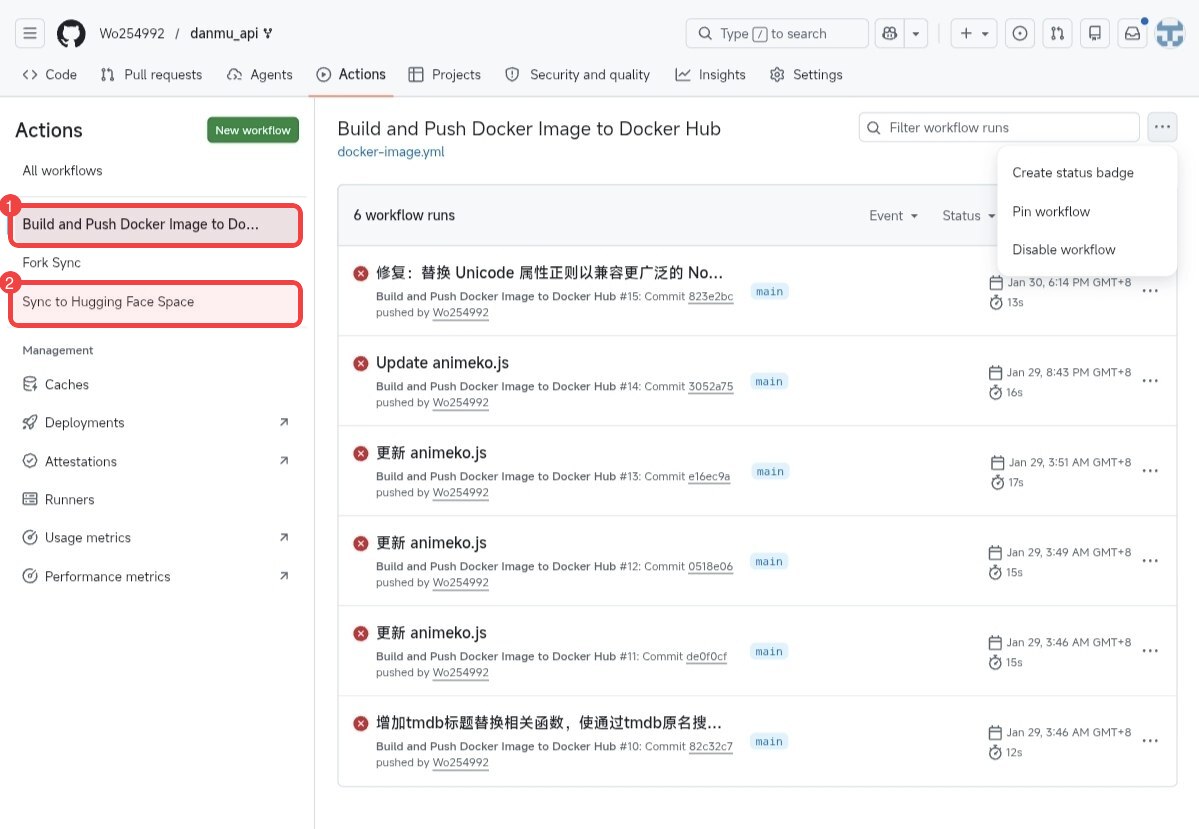This screenshot has height=829, width=1199.
Task: Open the plus create-new dropdown
Action: coord(973,33)
